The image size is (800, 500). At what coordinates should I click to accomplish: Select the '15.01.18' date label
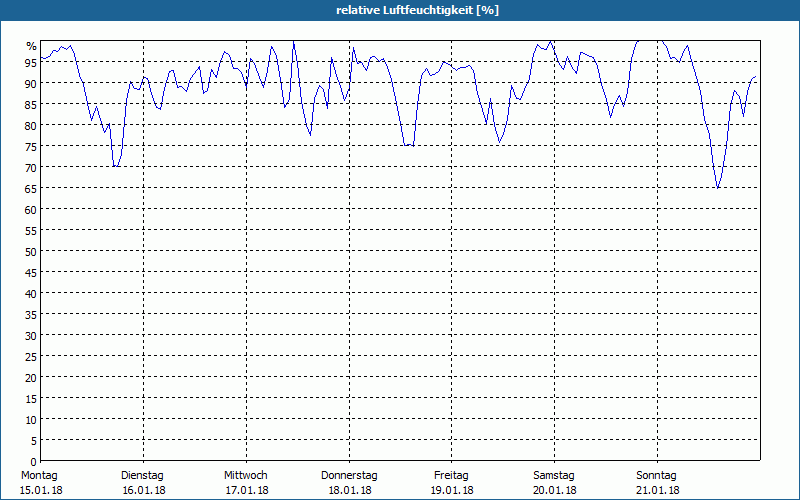[41, 490]
